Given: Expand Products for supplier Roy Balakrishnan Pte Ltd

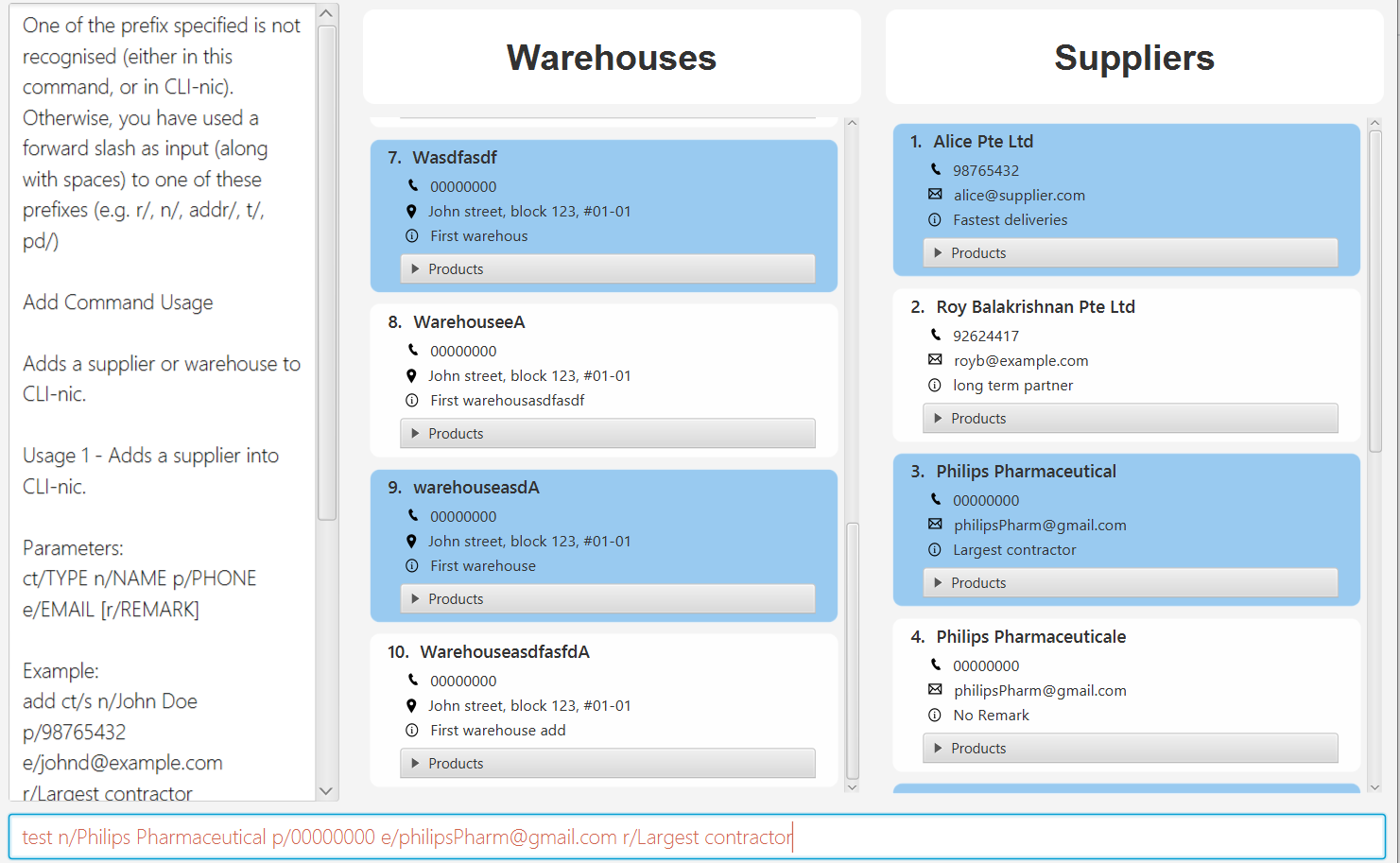Looking at the screenshot, I should tap(1131, 418).
